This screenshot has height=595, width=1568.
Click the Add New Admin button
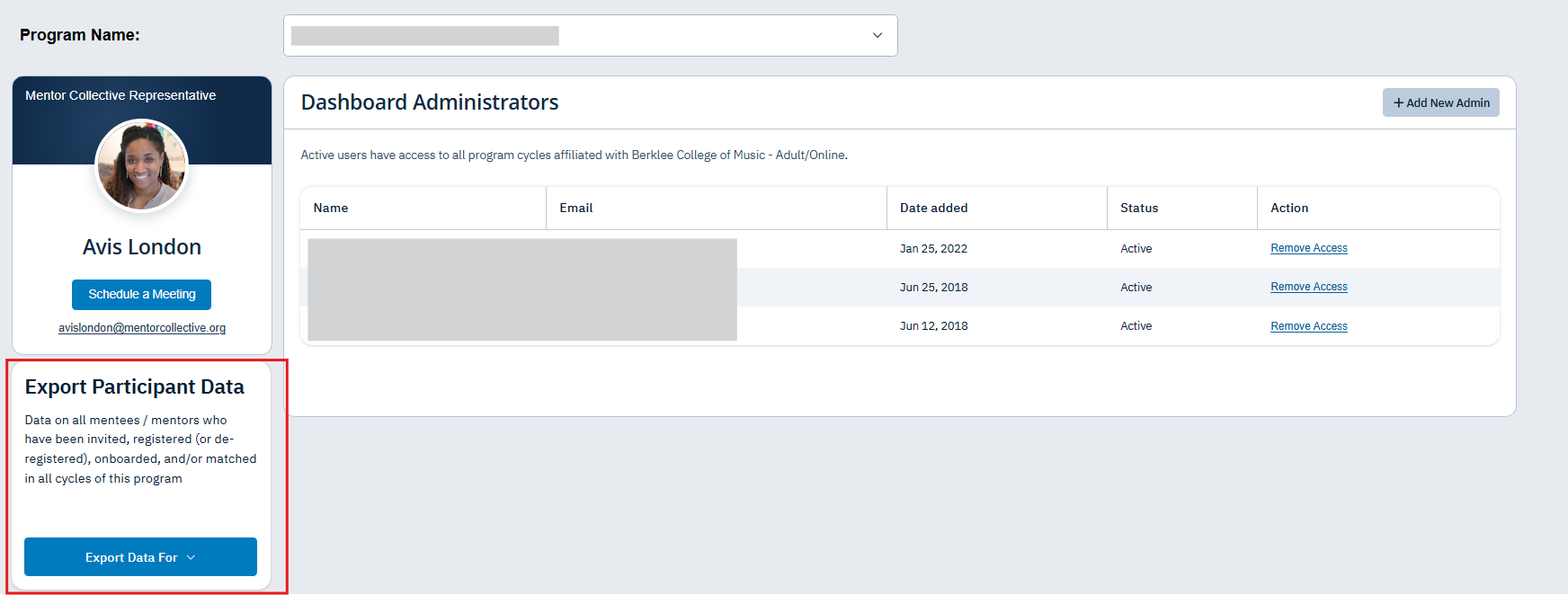[x=1440, y=102]
